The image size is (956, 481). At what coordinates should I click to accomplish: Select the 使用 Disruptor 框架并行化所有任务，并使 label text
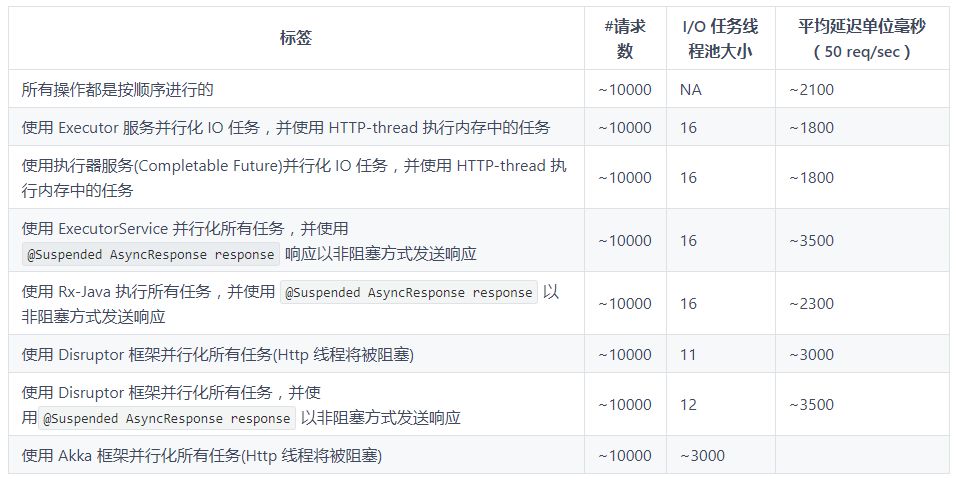pyautogui.click(x=171, y=392)
